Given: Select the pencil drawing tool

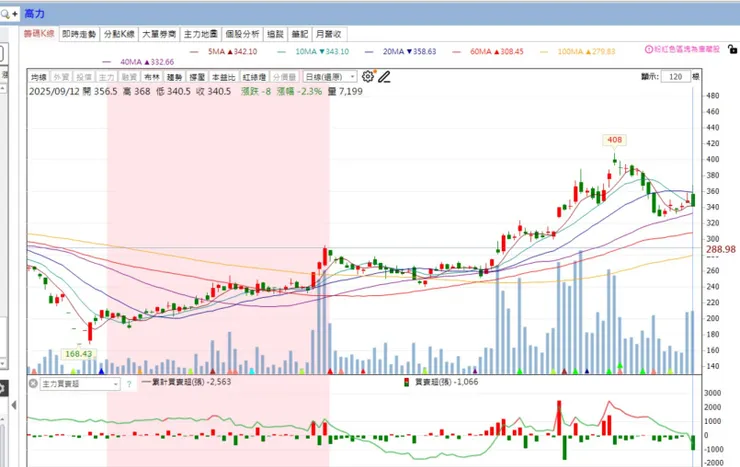Looking at the screenshot, I should [384, 76].
